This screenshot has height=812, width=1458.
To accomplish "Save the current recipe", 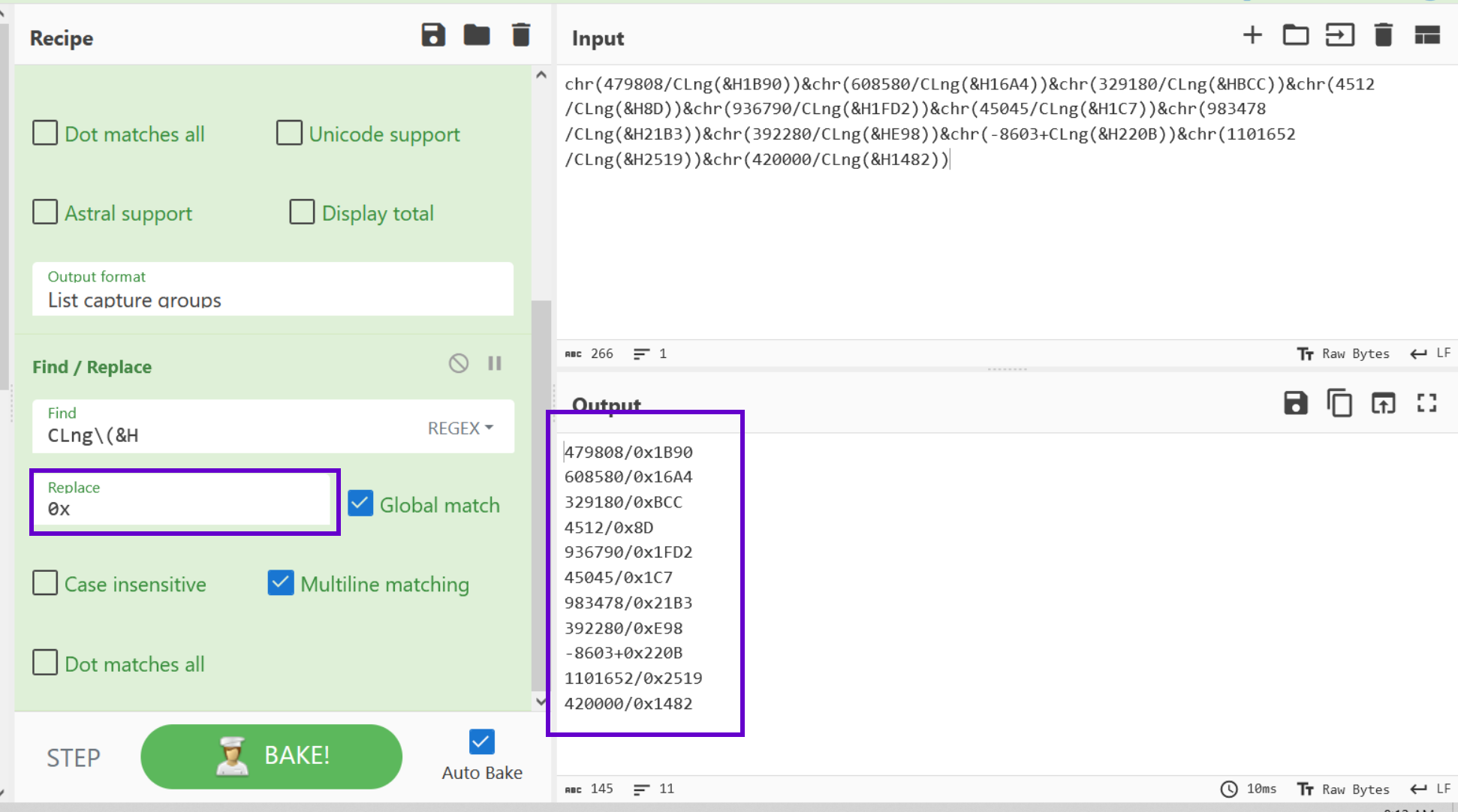I will tap(433, 35).
